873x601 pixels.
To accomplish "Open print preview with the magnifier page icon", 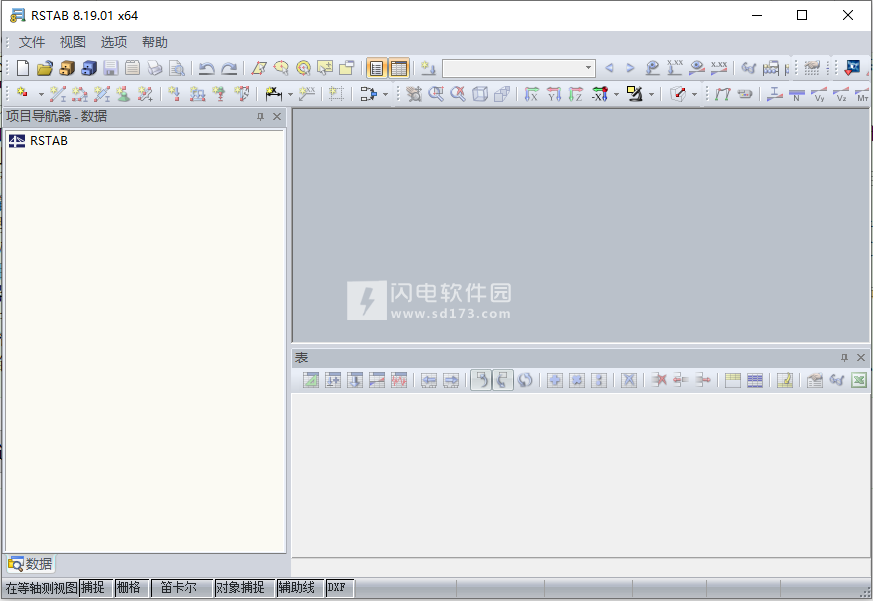I will (176, 68).
